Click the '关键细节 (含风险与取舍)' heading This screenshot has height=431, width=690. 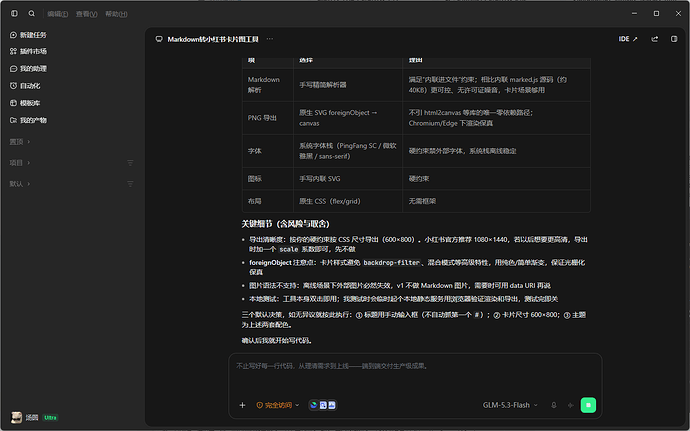click(285, 224)
